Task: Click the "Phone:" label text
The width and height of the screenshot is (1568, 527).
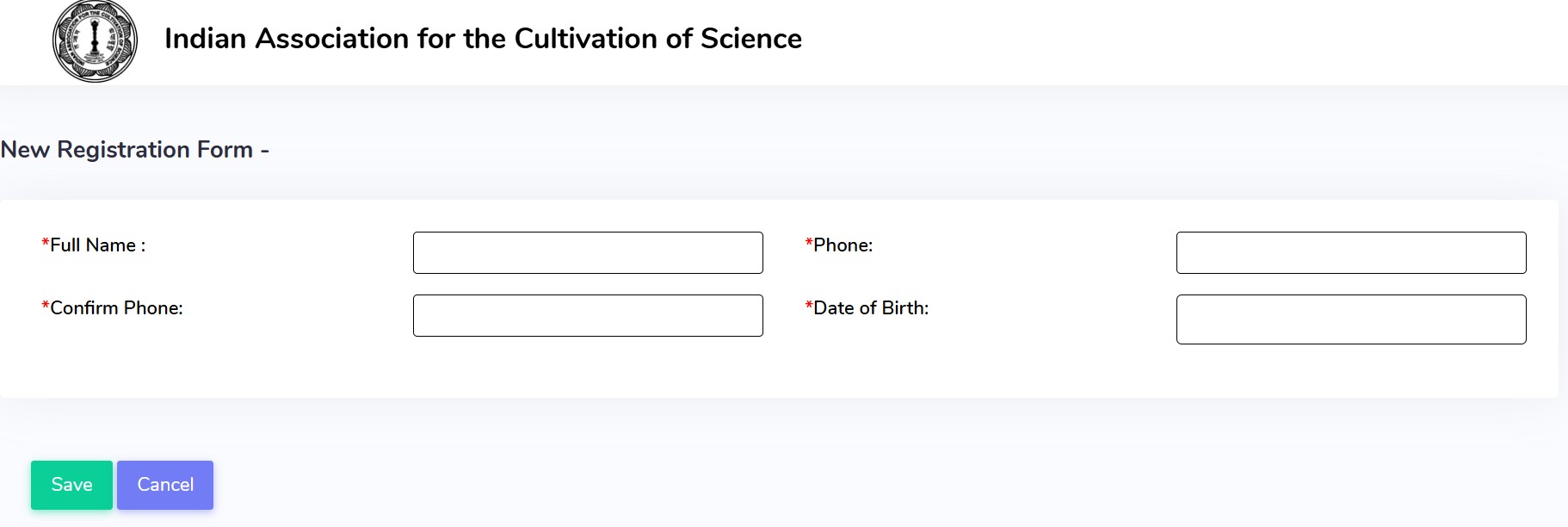Action: point(843,245)
